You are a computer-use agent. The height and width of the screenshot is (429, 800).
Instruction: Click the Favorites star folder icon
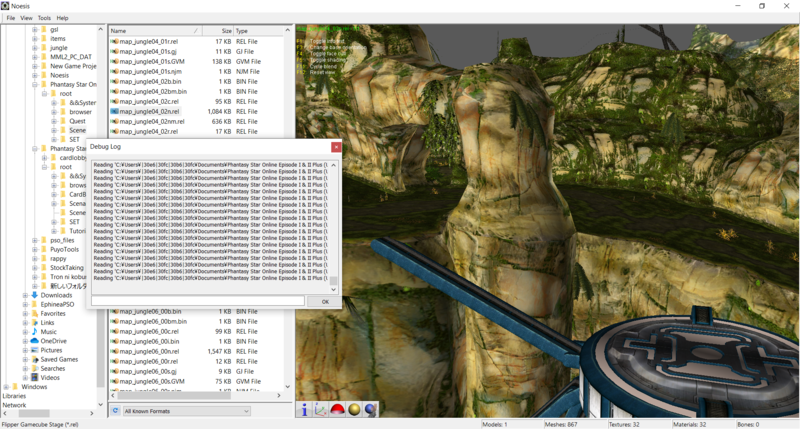click(34, 313)
